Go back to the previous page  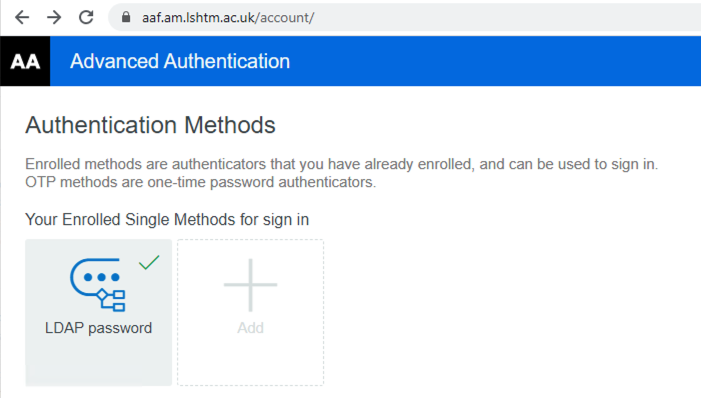point(21,17)
